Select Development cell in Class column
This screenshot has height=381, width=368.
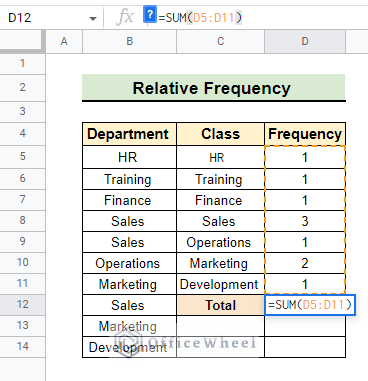coord(220,284)
